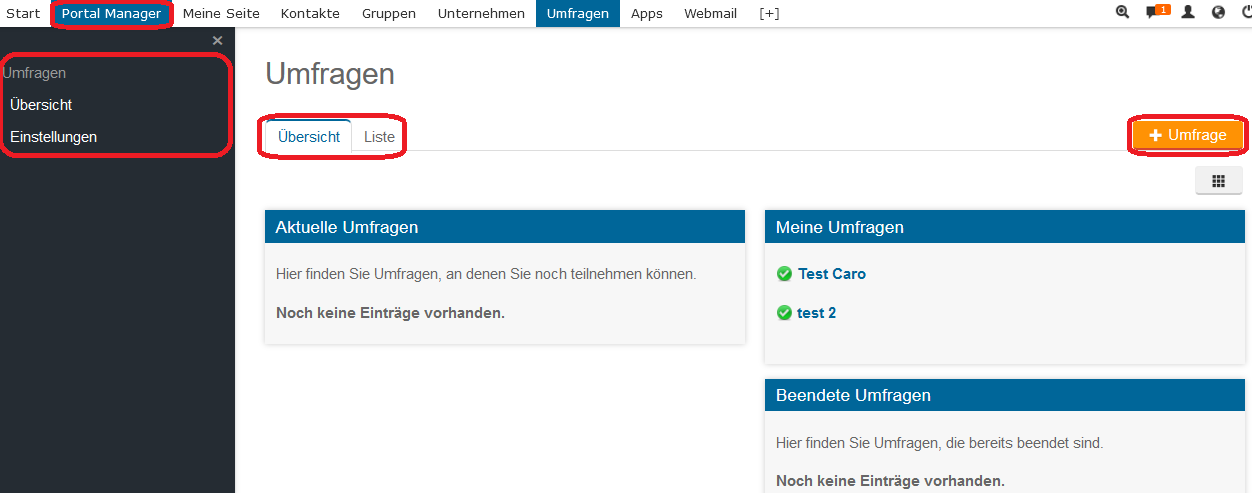Open the user profile icon

[1188, 13]
